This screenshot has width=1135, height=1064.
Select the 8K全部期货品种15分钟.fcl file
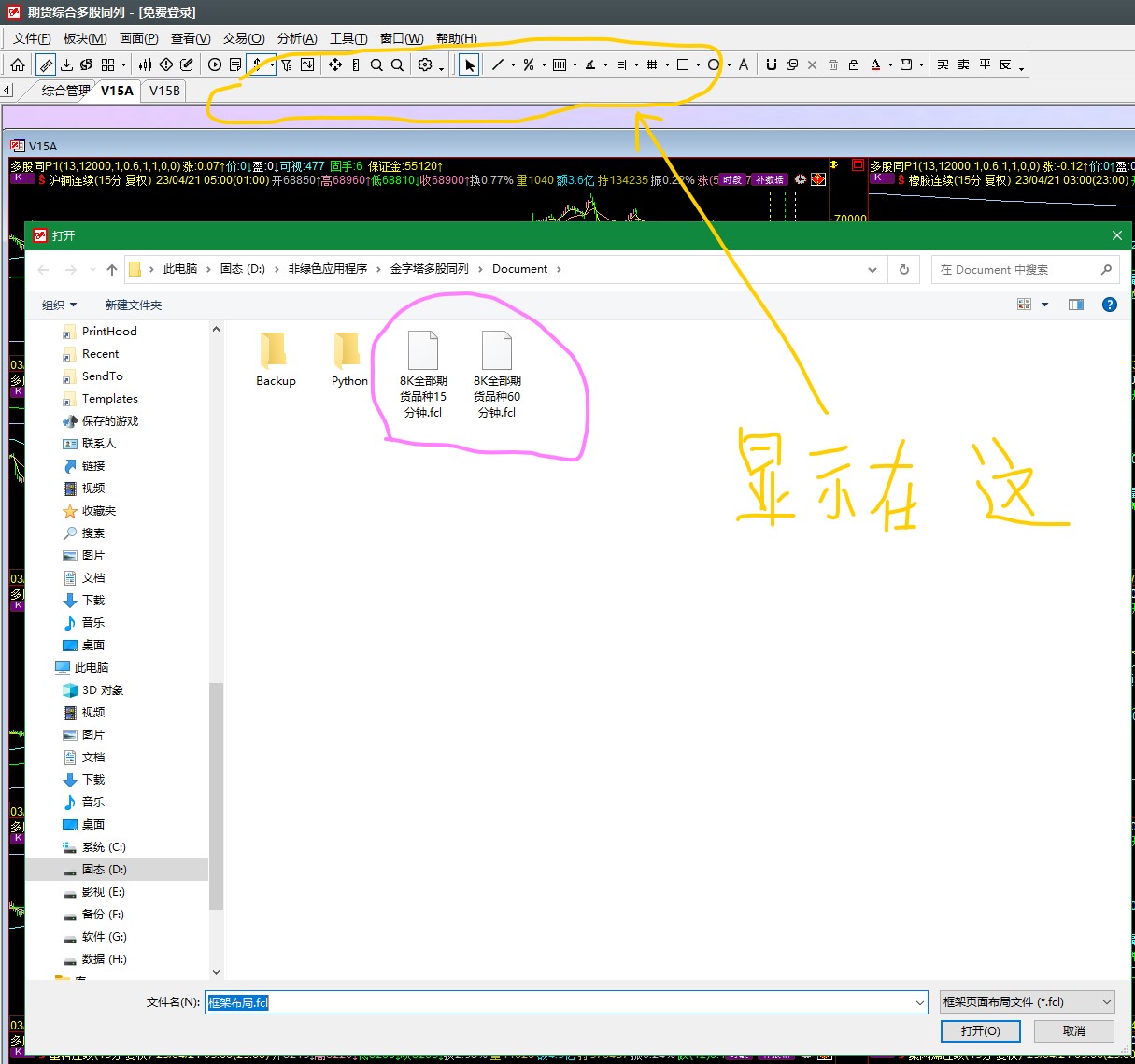click(x=423, y=375)
